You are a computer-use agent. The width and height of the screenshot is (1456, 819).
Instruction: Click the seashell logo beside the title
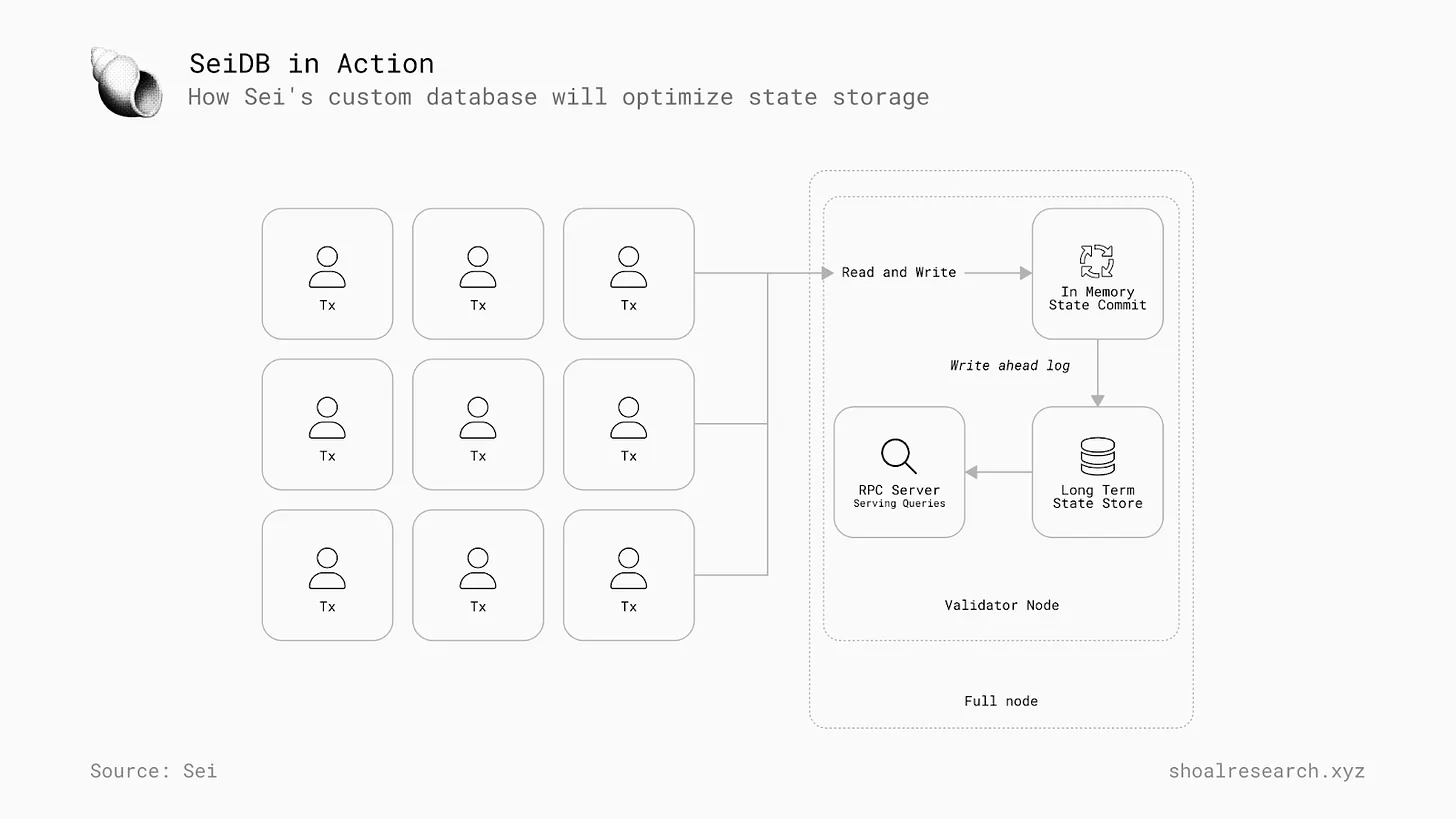(126, 81)
